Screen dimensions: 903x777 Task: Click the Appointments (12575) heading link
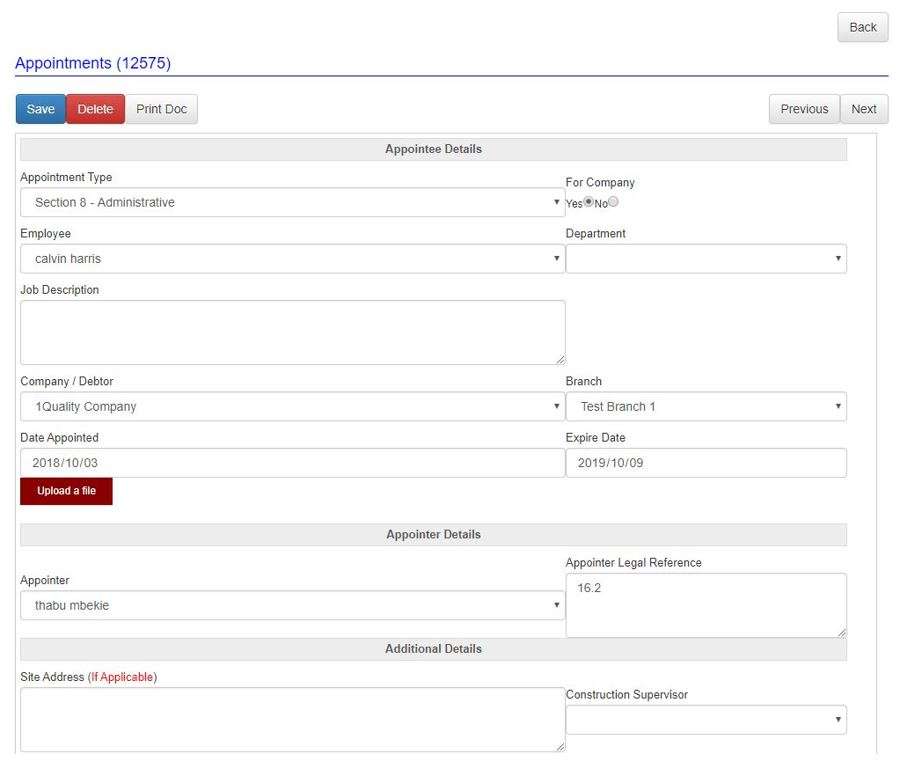pos(92,63)
